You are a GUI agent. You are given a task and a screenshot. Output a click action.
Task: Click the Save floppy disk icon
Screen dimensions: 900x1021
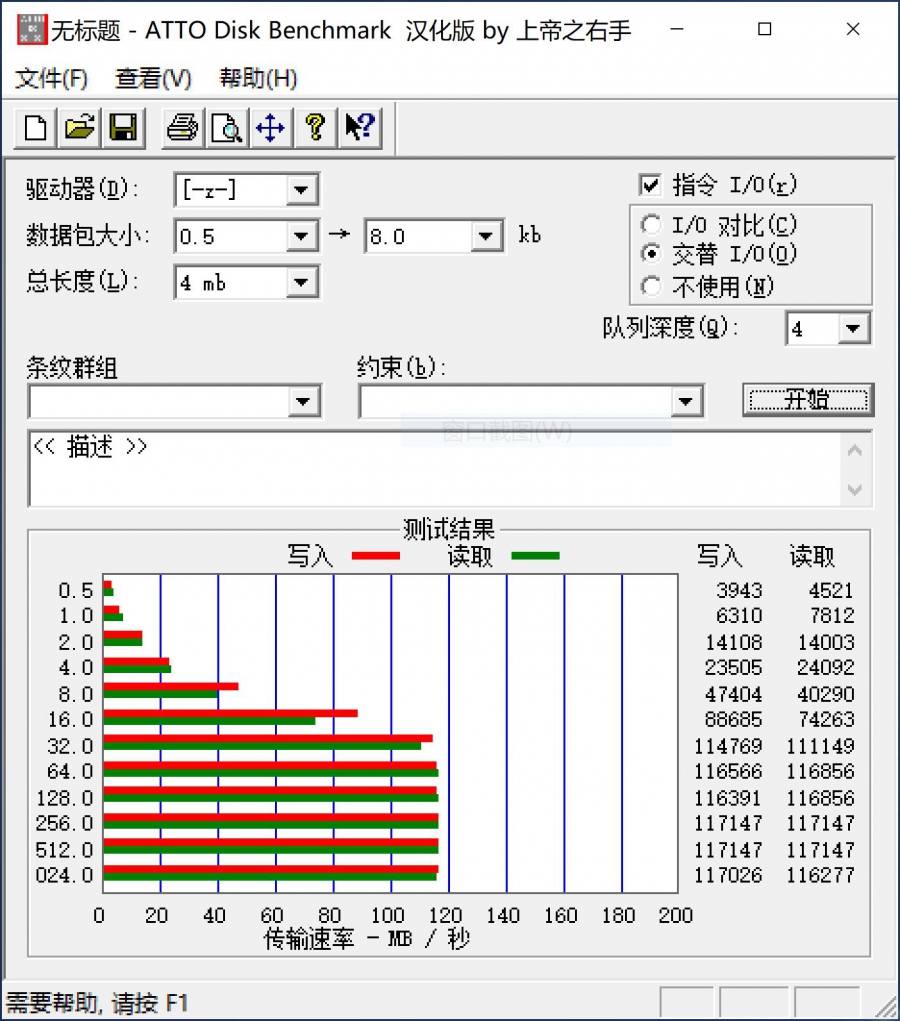[x=123, y=128]
